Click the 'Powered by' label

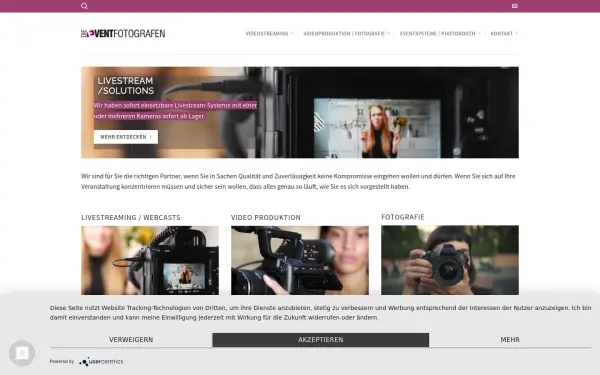pos(62,361)
